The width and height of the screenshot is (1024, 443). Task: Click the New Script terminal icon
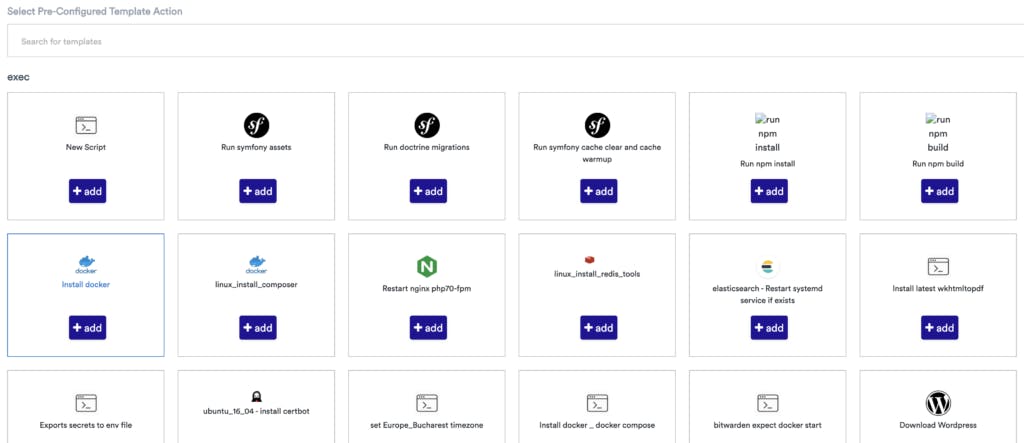click(86, 125)
